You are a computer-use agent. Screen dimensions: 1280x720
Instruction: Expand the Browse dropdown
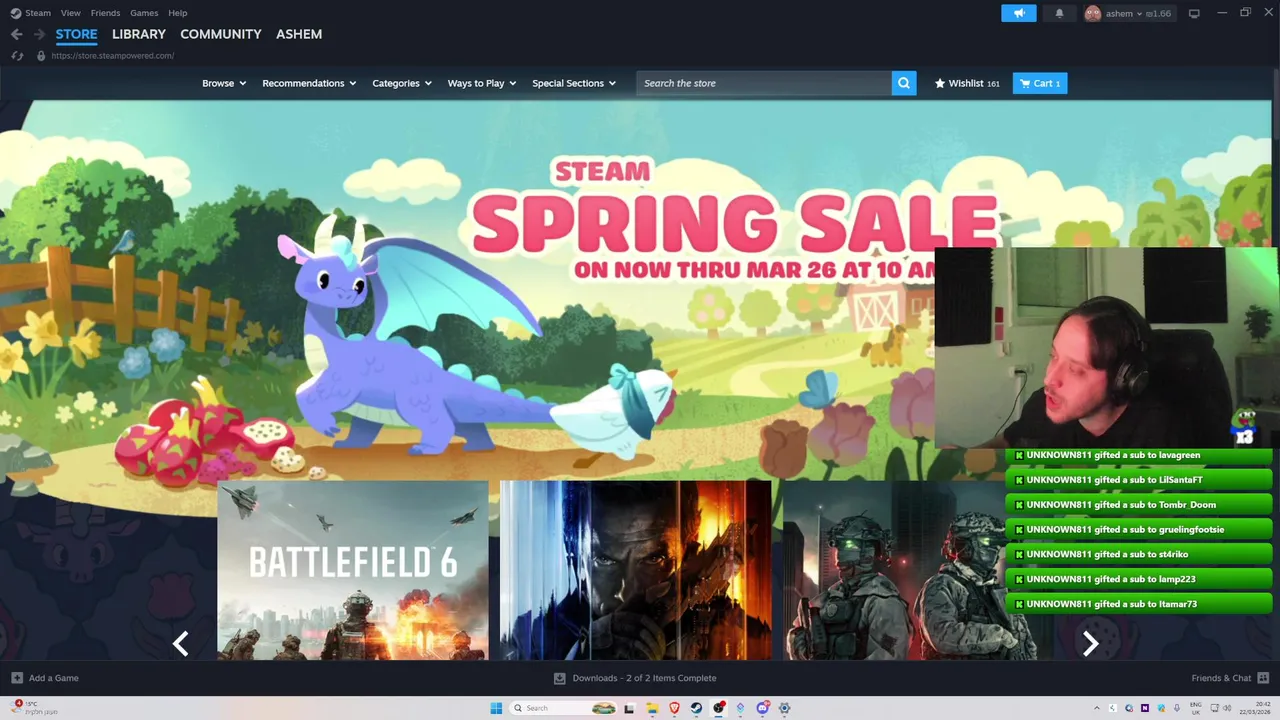224,83
